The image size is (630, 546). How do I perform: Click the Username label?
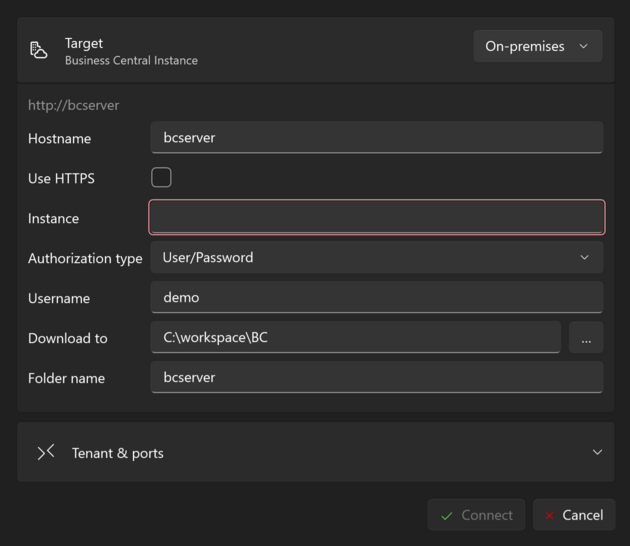tap(59, 299)
